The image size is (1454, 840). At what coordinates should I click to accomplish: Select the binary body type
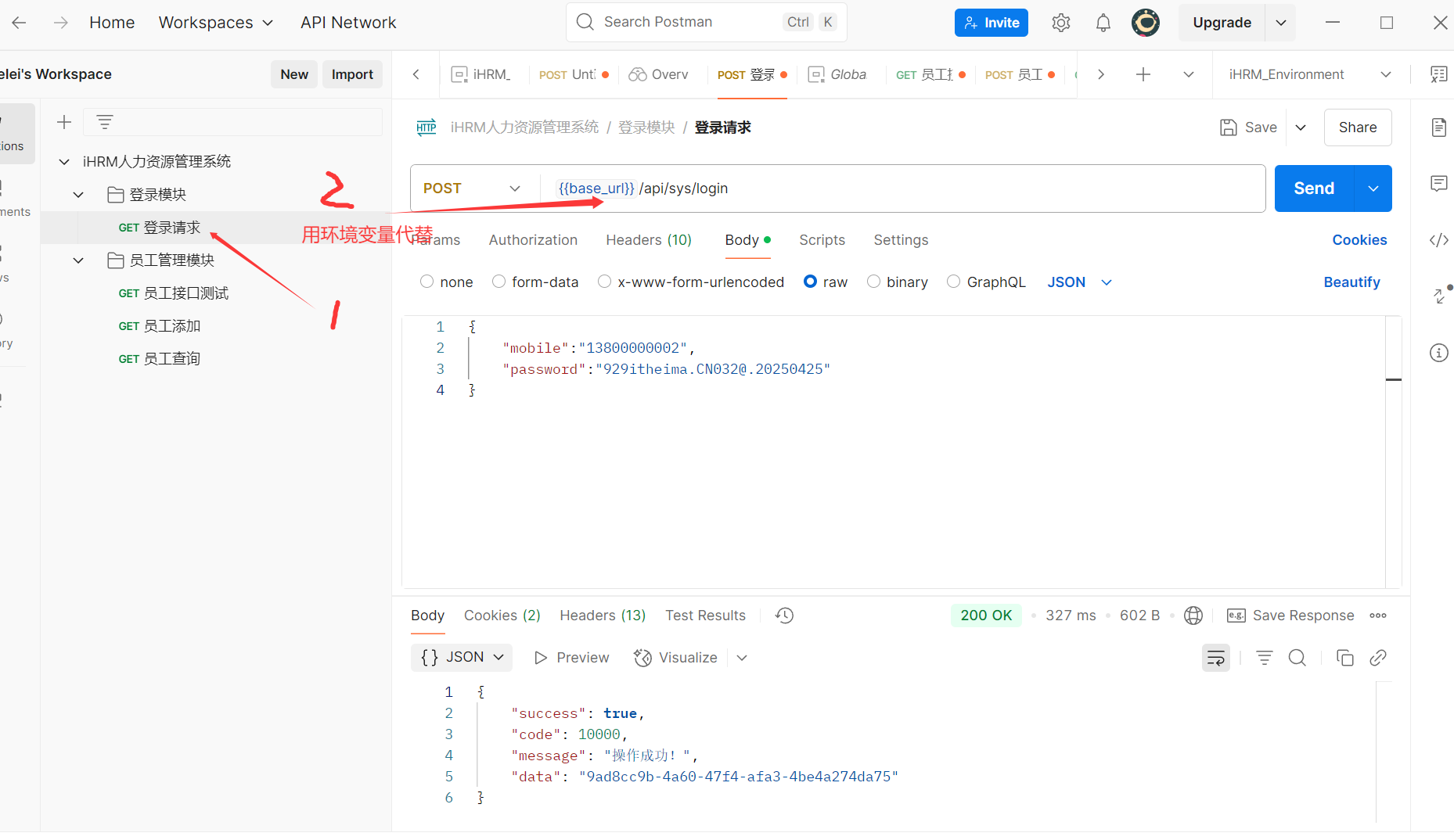873,282
